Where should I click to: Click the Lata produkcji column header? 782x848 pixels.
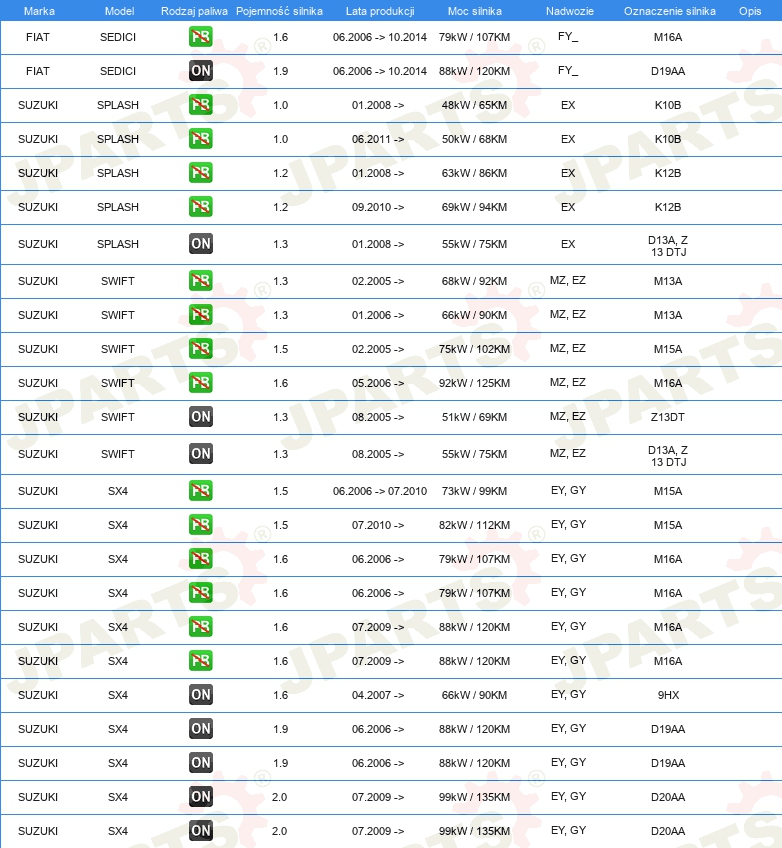coord(380,11)
